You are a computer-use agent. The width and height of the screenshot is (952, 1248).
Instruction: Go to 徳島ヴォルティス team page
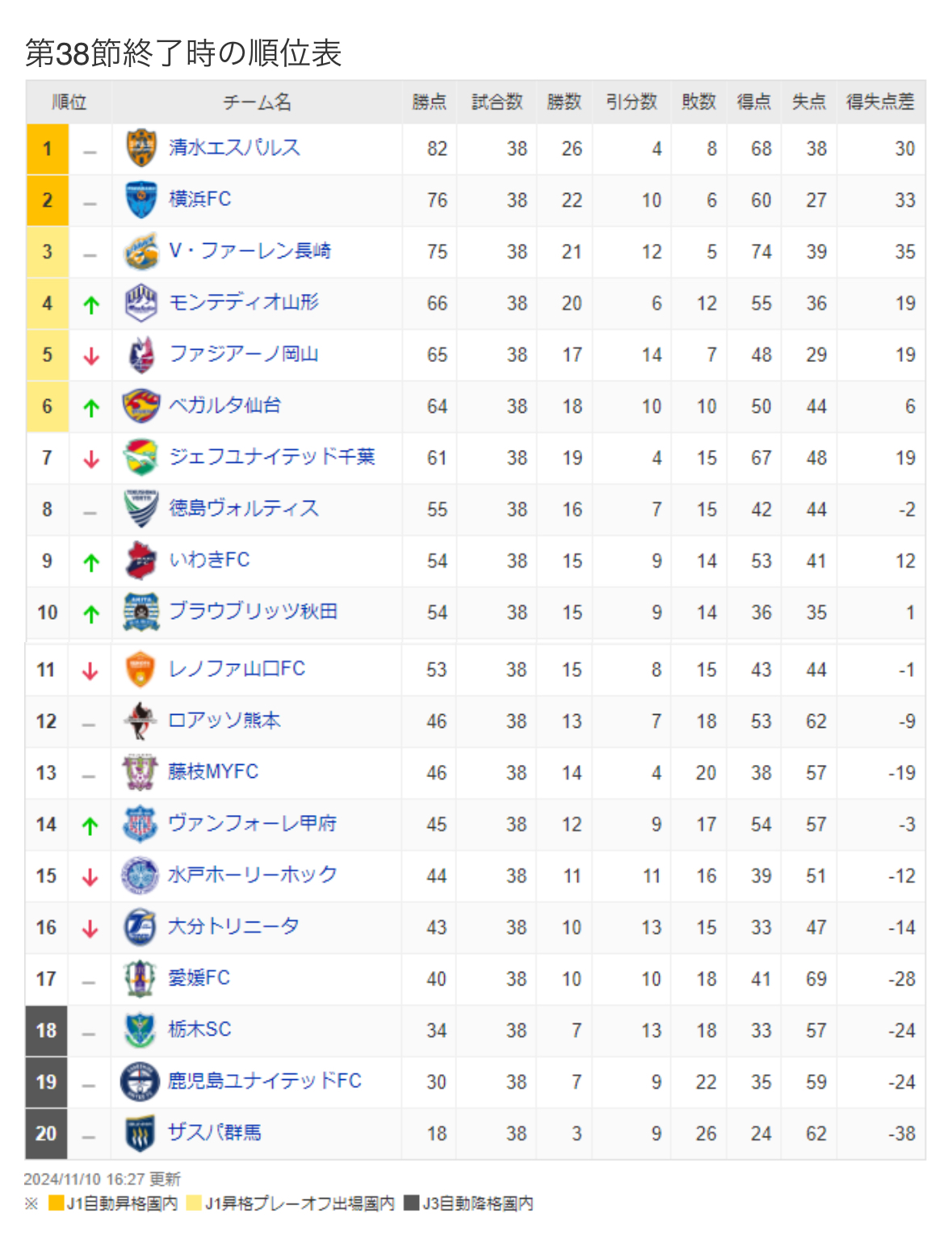pos(244,508)
